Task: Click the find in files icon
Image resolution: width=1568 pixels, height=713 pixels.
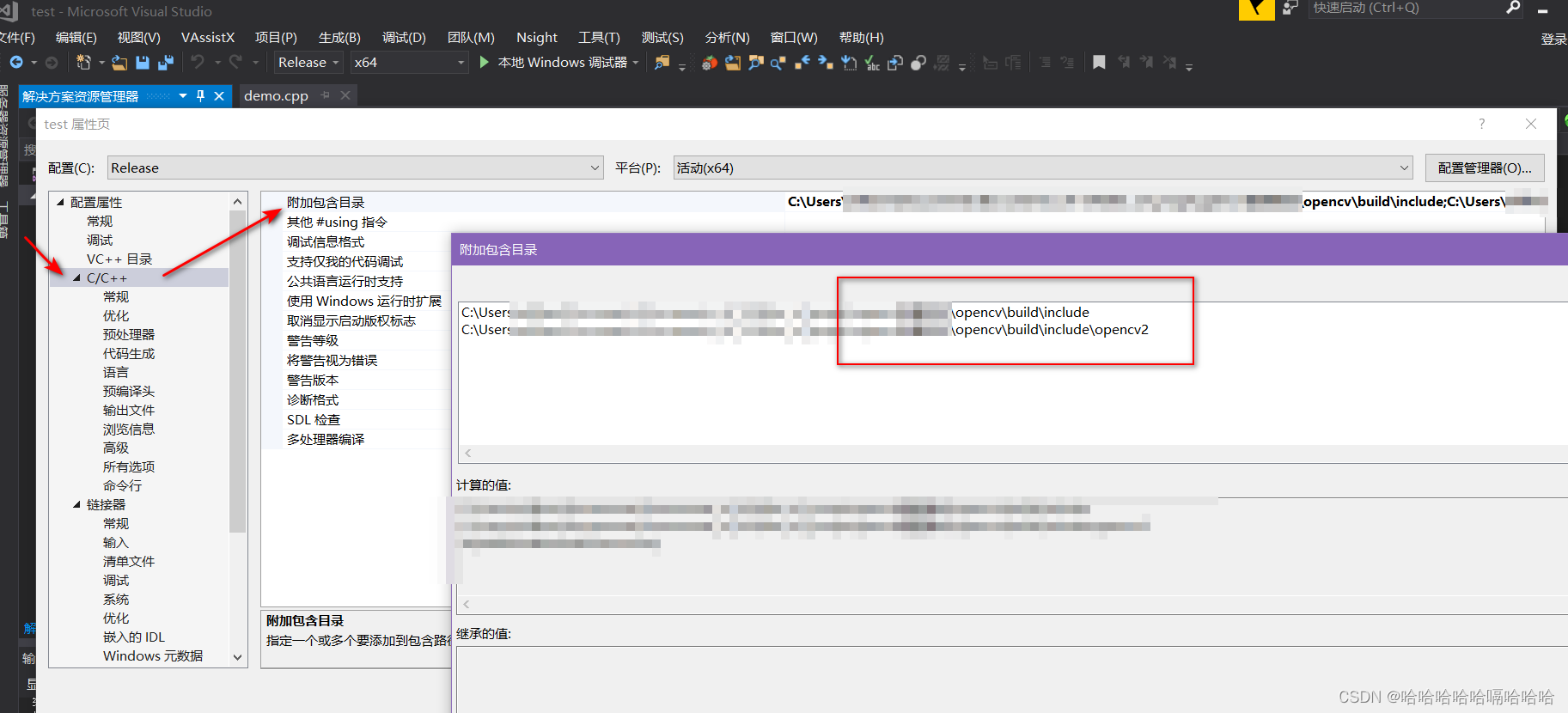Action: 662,62
